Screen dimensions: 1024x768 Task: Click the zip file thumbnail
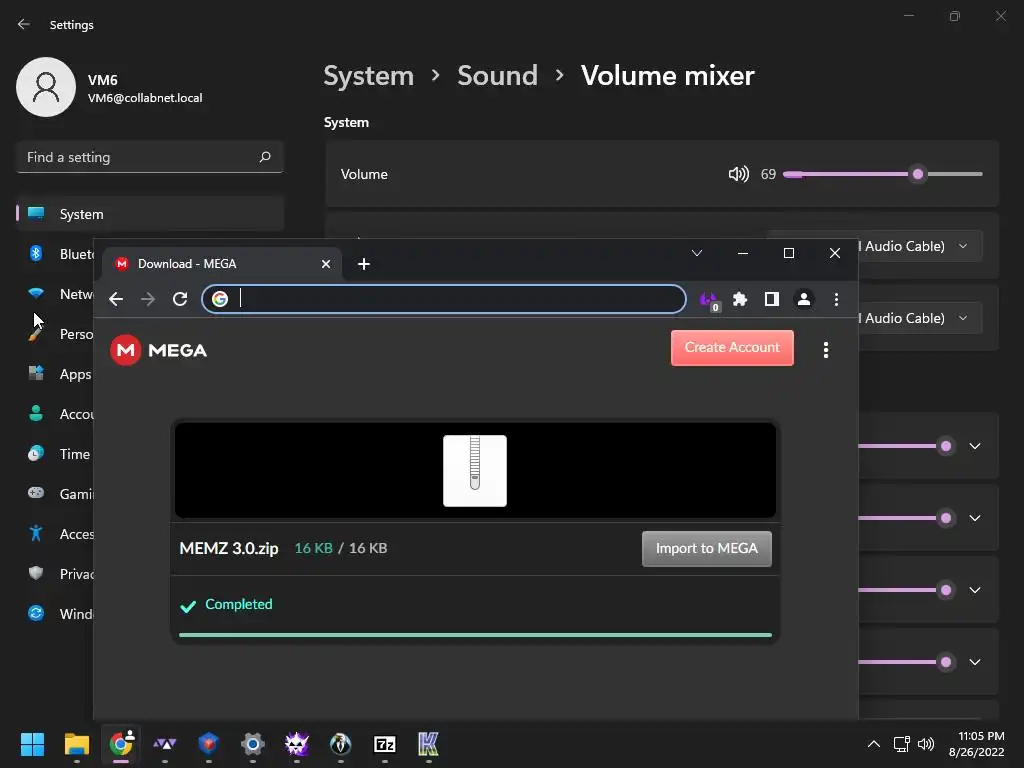(475, 471)
